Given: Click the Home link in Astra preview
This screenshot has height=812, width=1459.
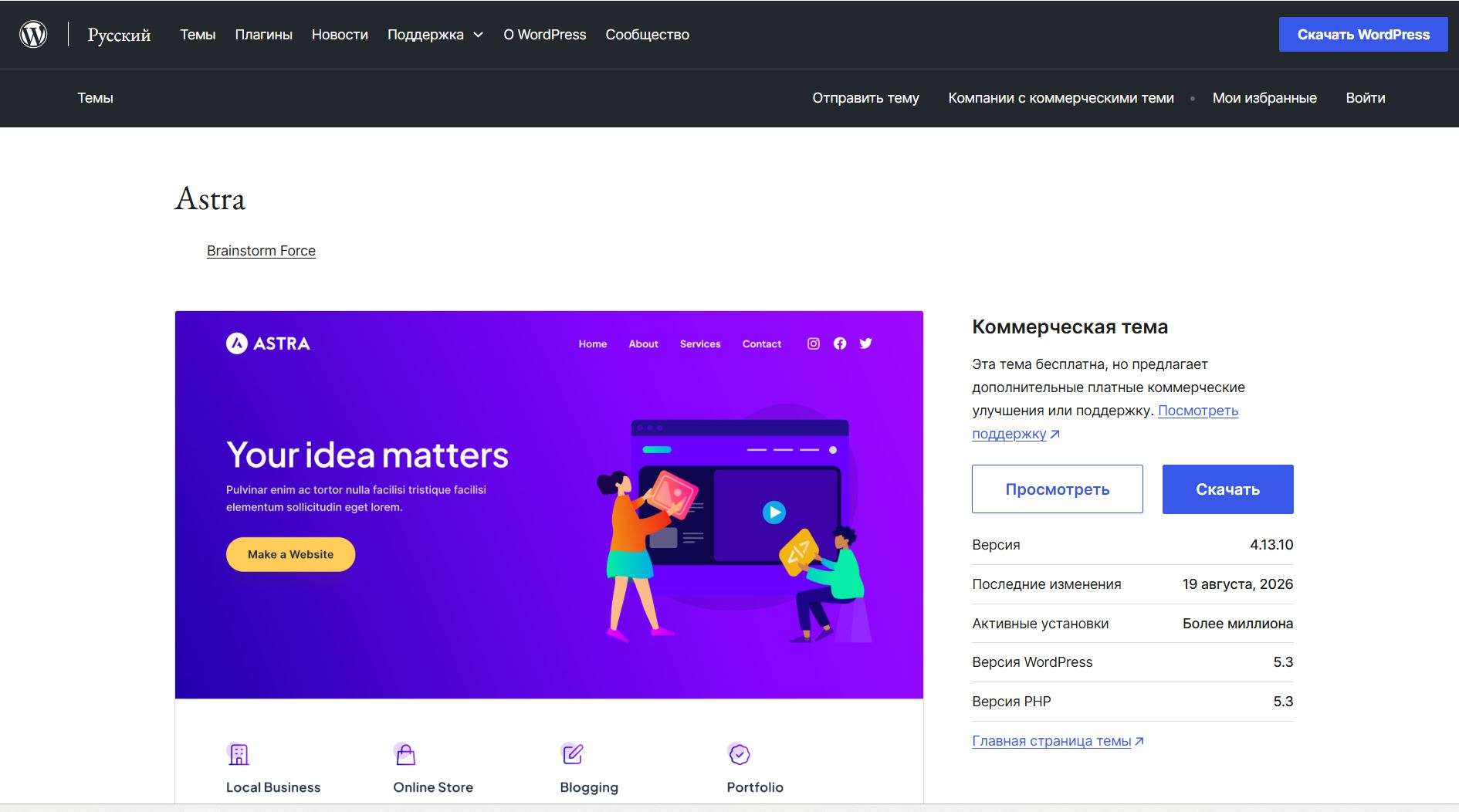Looking at the screenshot, I should [593, 344].
